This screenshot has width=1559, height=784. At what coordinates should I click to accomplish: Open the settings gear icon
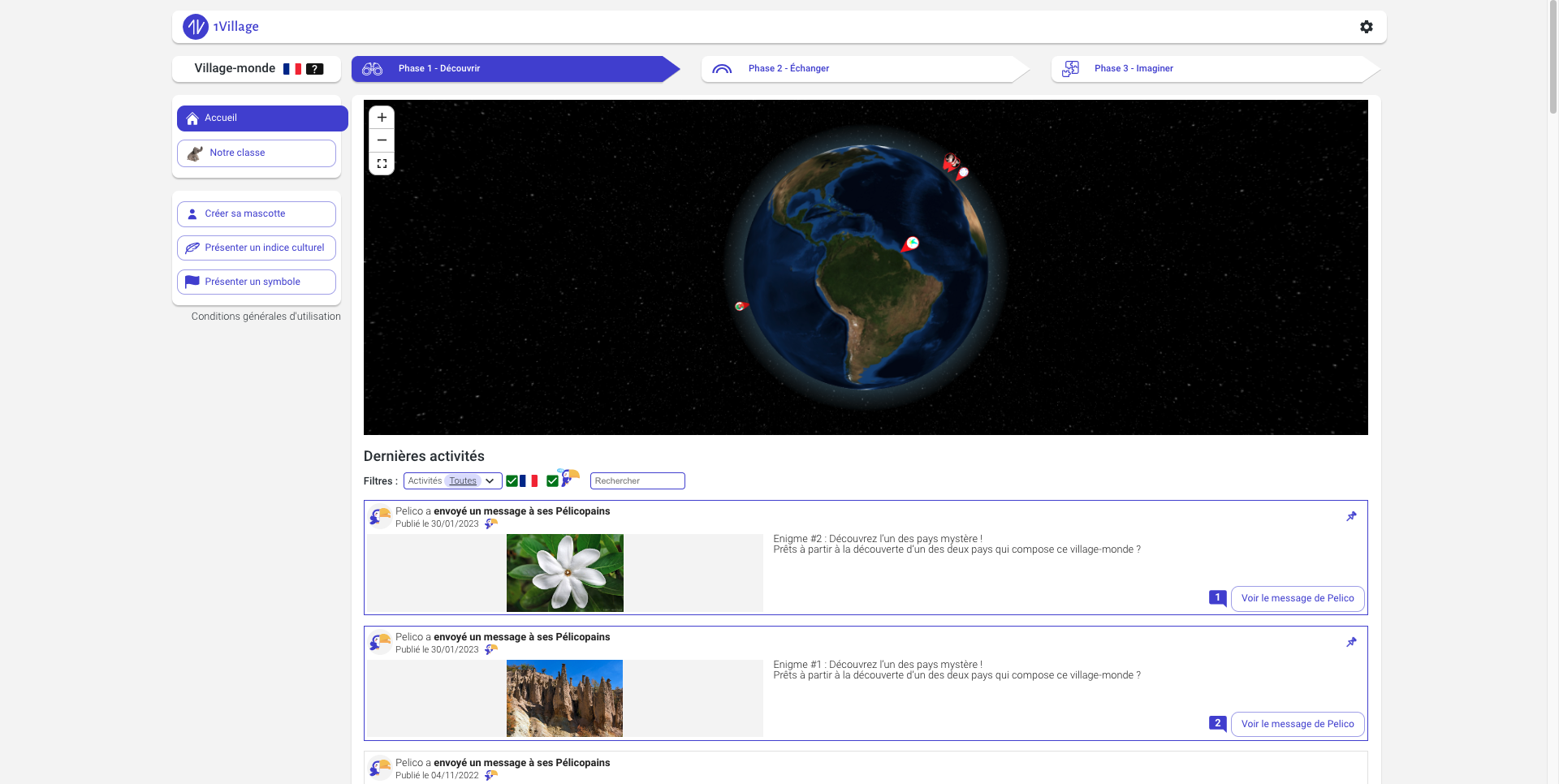pyautogui.click(x=1366, y=27)
